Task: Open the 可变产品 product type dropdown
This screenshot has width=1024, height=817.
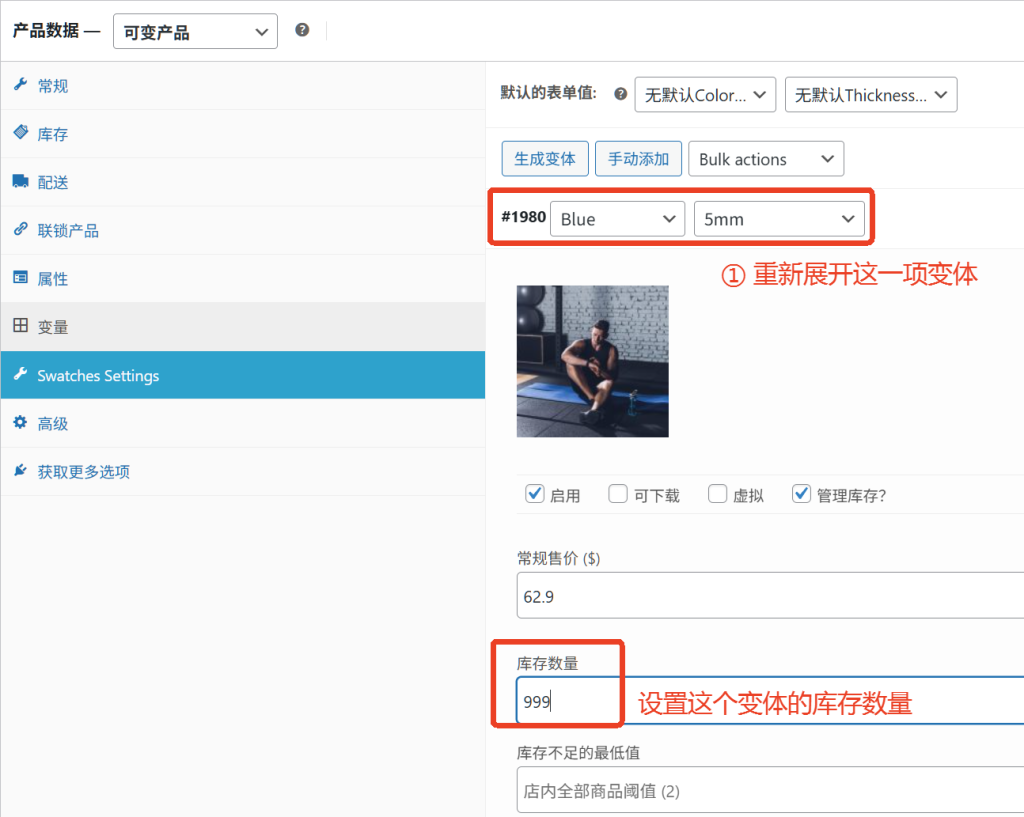Action: point(195,32)
